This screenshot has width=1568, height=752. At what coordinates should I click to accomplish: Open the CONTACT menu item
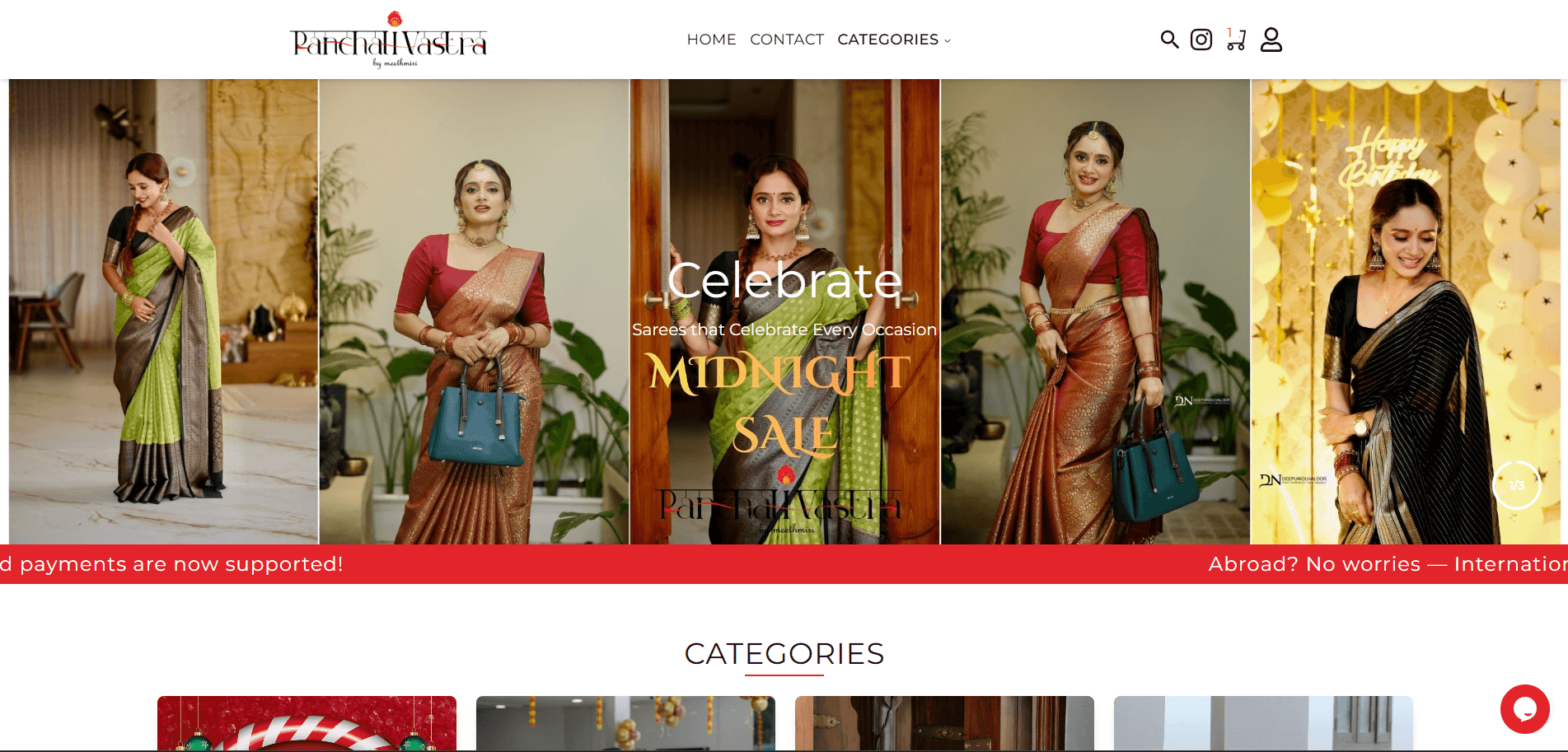787,40
